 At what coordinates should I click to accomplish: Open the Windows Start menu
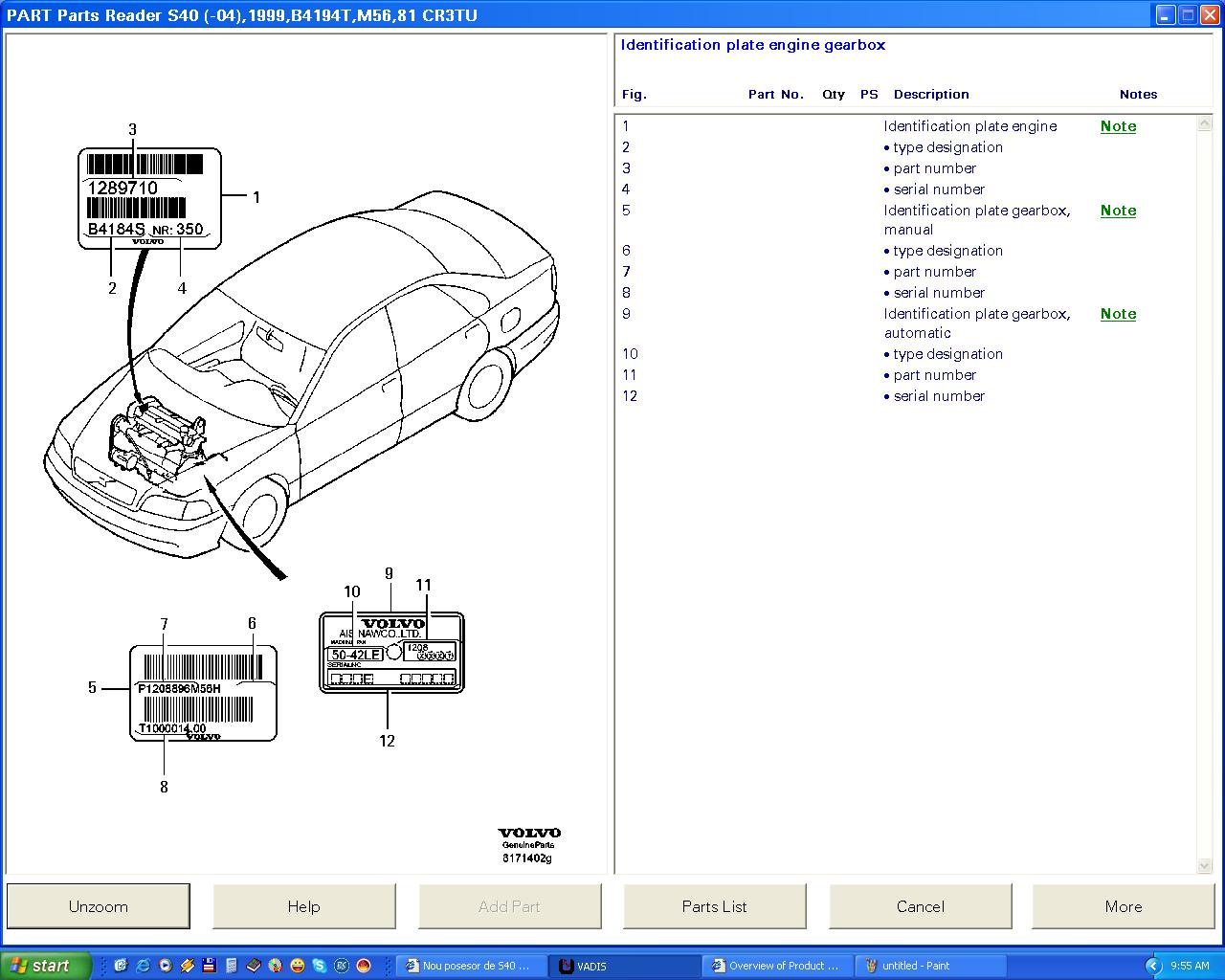click(x=46, y=966)
